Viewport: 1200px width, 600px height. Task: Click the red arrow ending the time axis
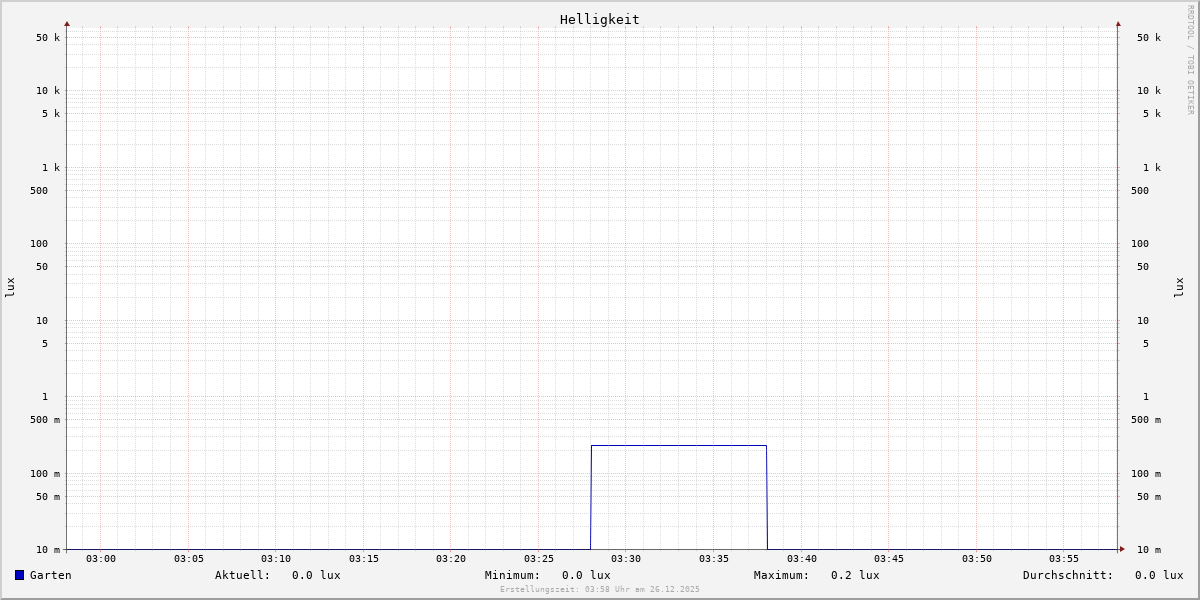1122,548
